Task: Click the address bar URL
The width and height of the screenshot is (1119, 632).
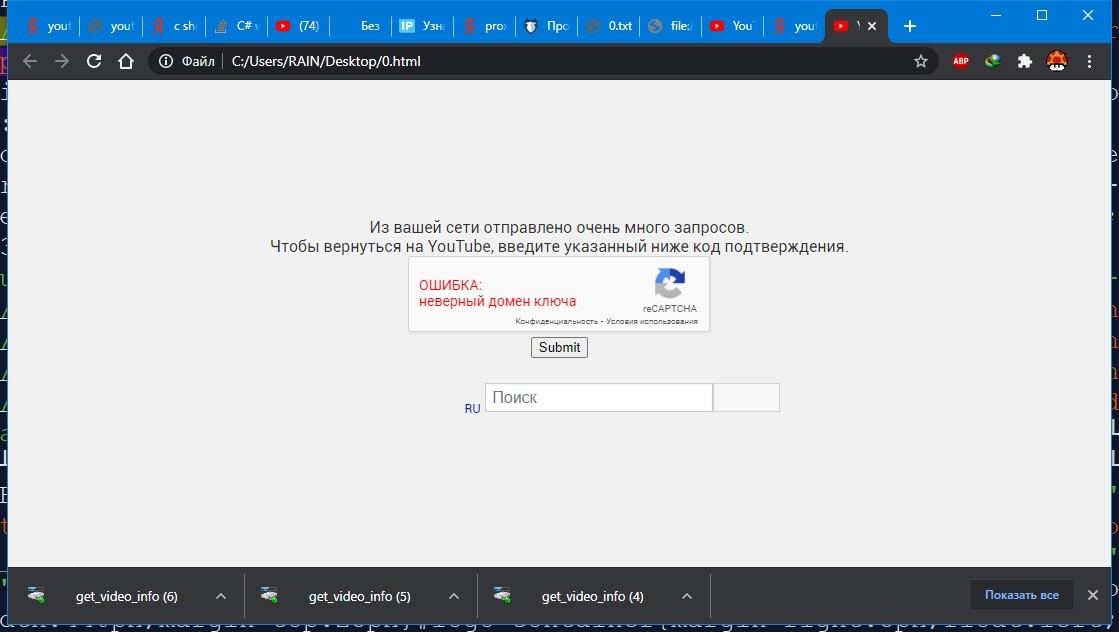Action: (326, 61)
